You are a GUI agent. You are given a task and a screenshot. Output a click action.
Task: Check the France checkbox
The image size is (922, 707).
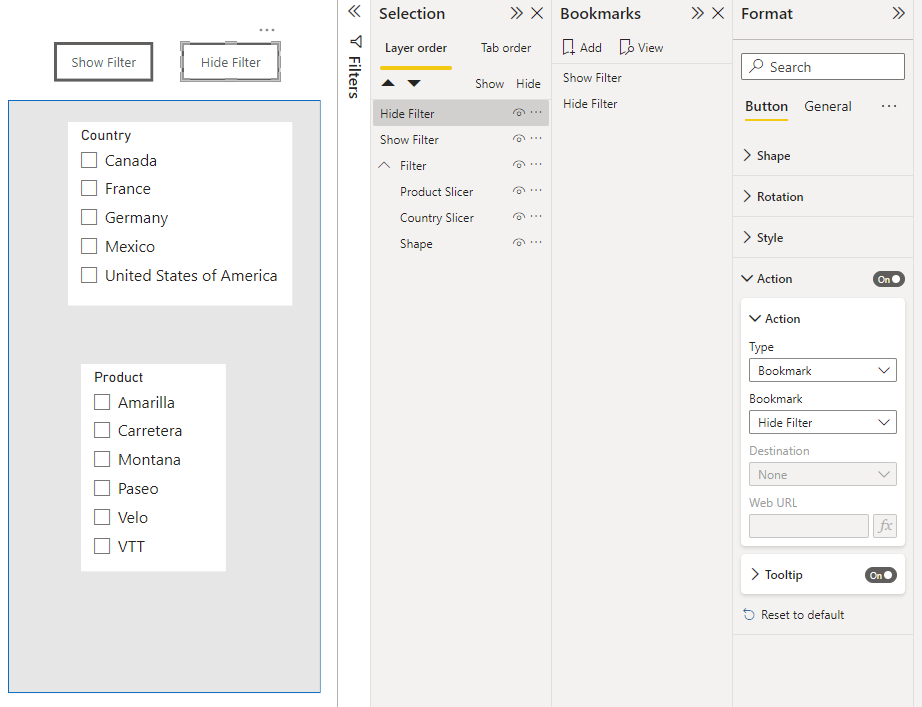tap(89, 188)
